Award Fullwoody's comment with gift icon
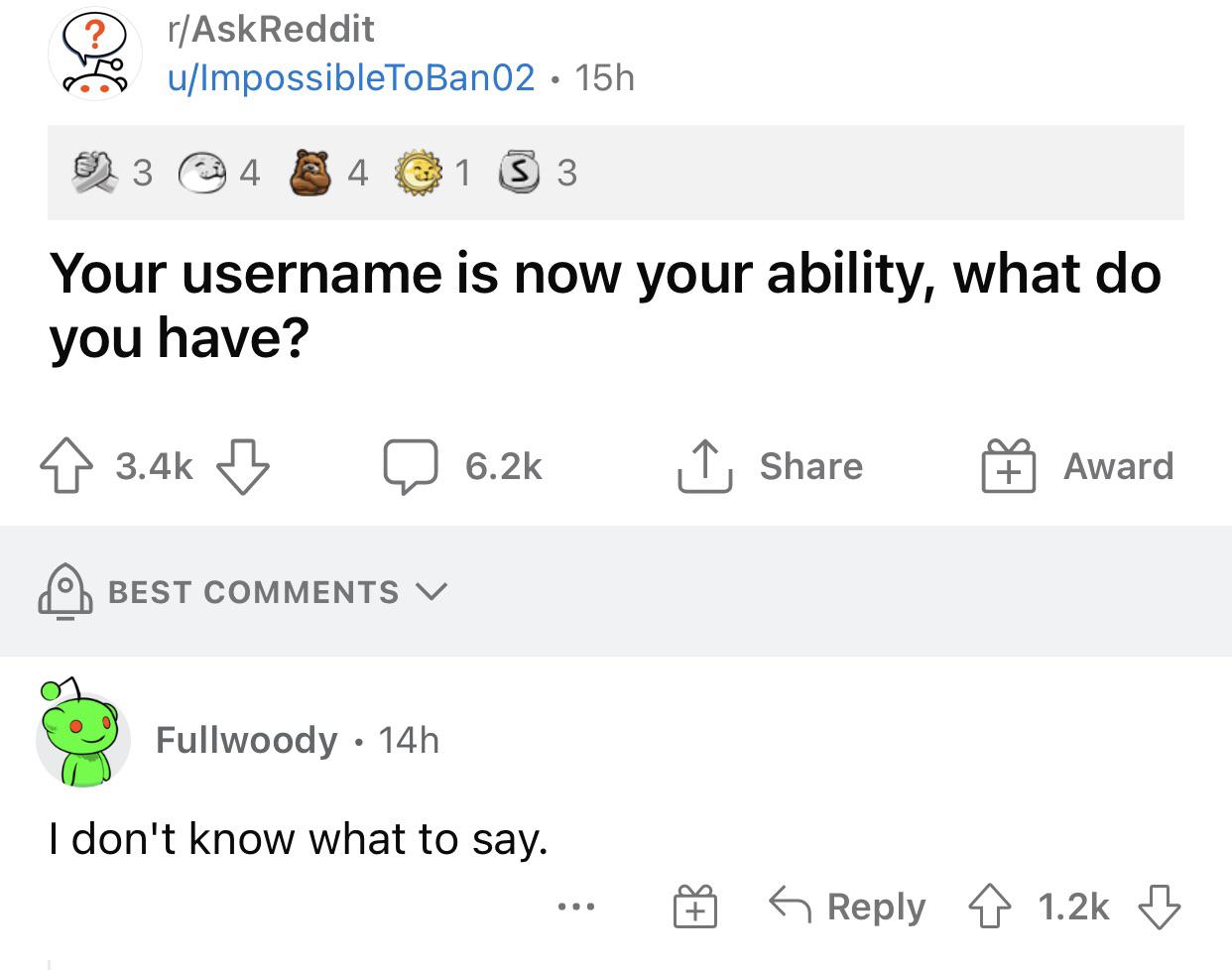Viewport: 1232px width, 970px height. click(695, 907)
